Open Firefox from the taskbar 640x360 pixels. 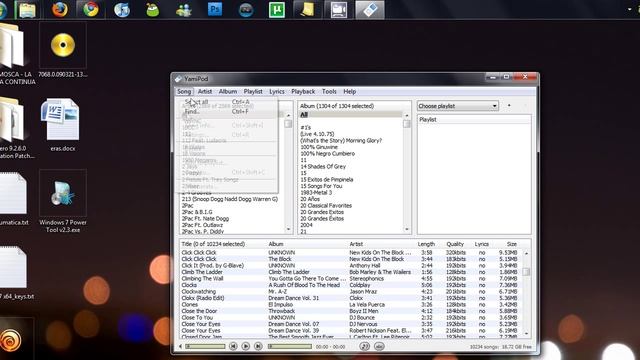(60, 9)
